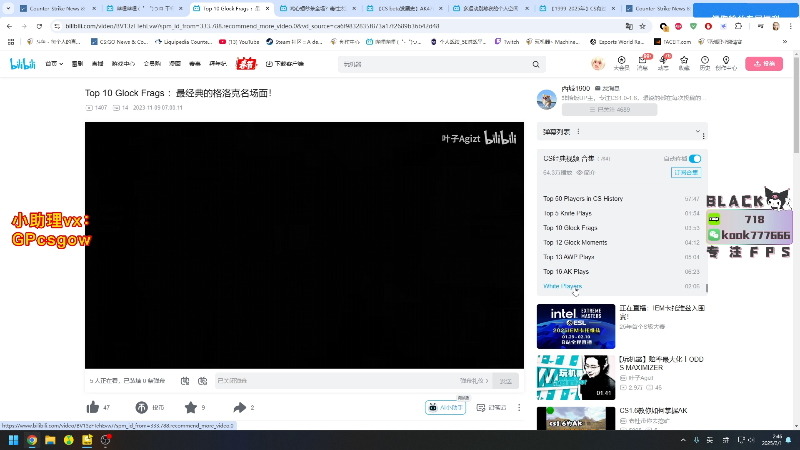Close the Top 10 Glock Frags tab

coord(267,9)
